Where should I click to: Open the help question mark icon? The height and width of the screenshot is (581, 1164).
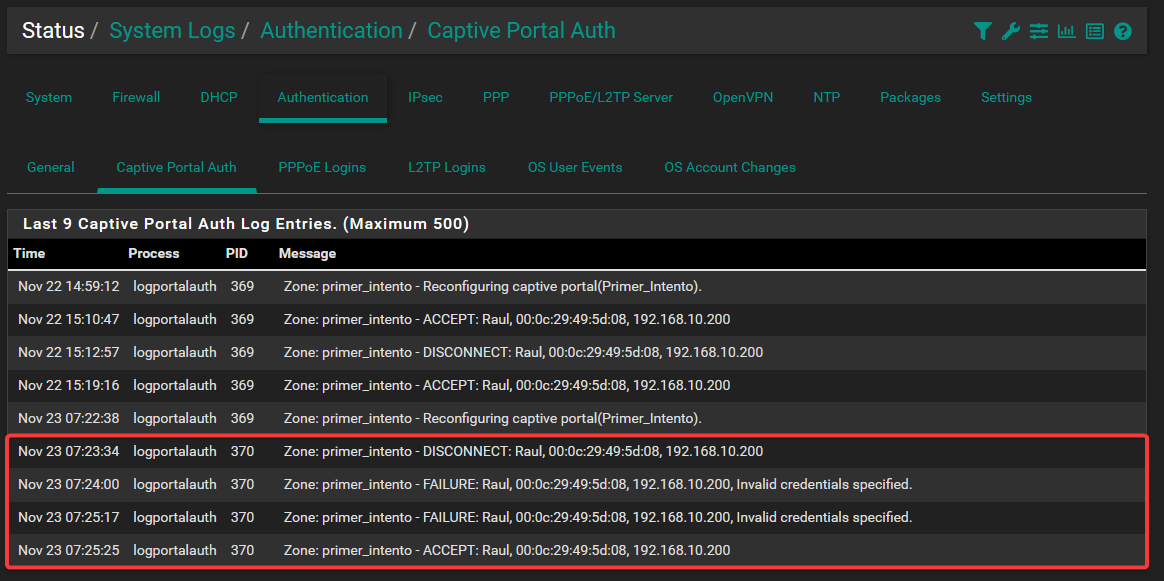[x=1123, y=31]
